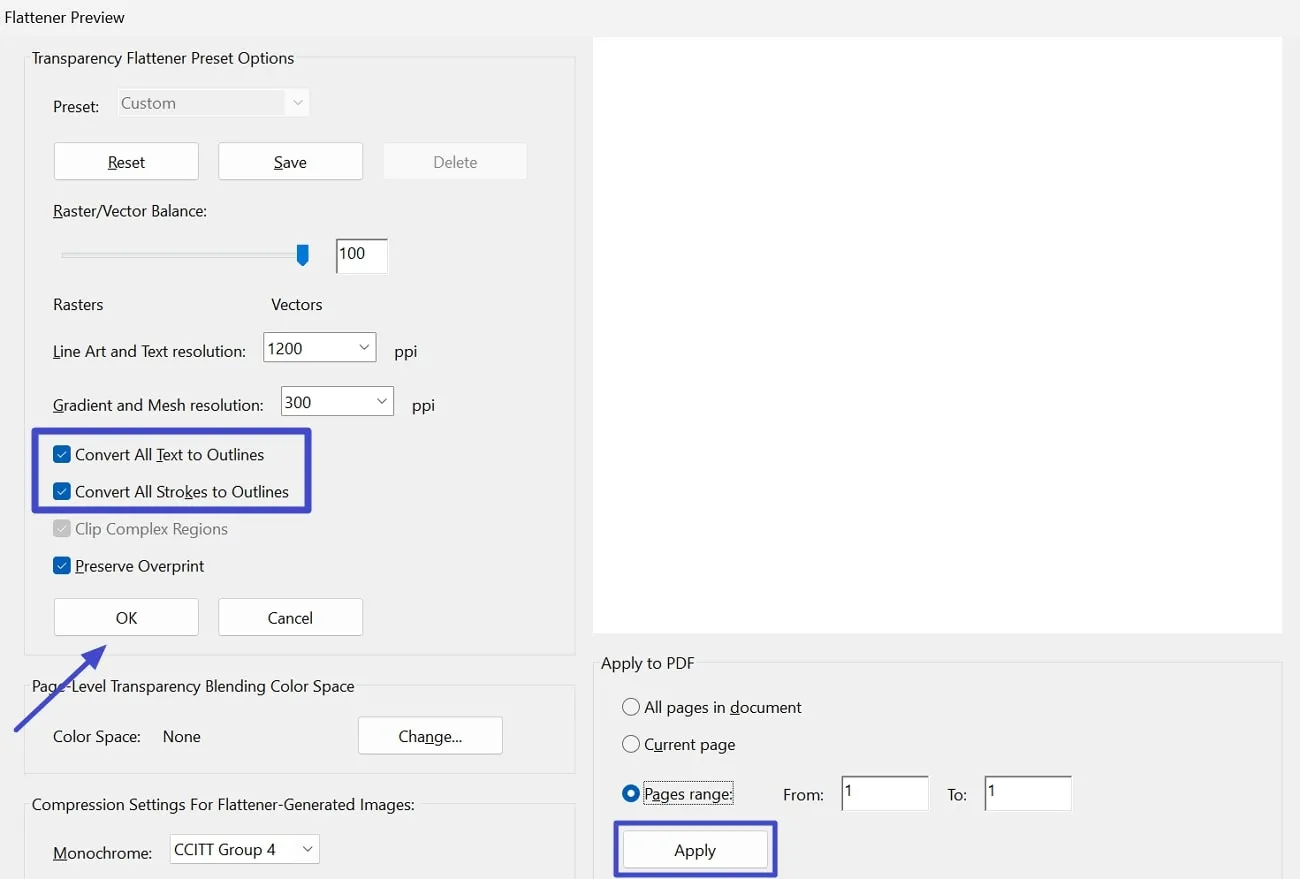Click the Change button for Color Space
This screenshot has height=879, width=1300.
(430, 735)
